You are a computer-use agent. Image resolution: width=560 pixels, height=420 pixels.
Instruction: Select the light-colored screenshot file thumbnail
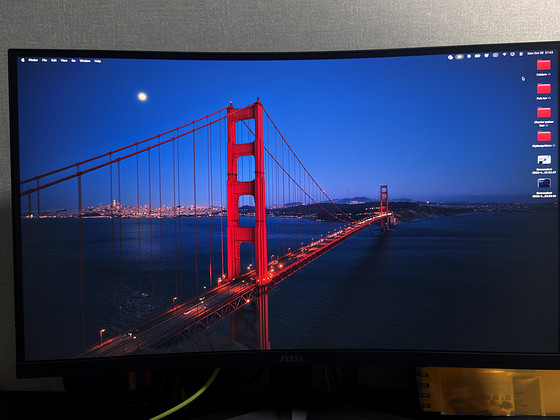pyautogui.click(x=544, y=159)
